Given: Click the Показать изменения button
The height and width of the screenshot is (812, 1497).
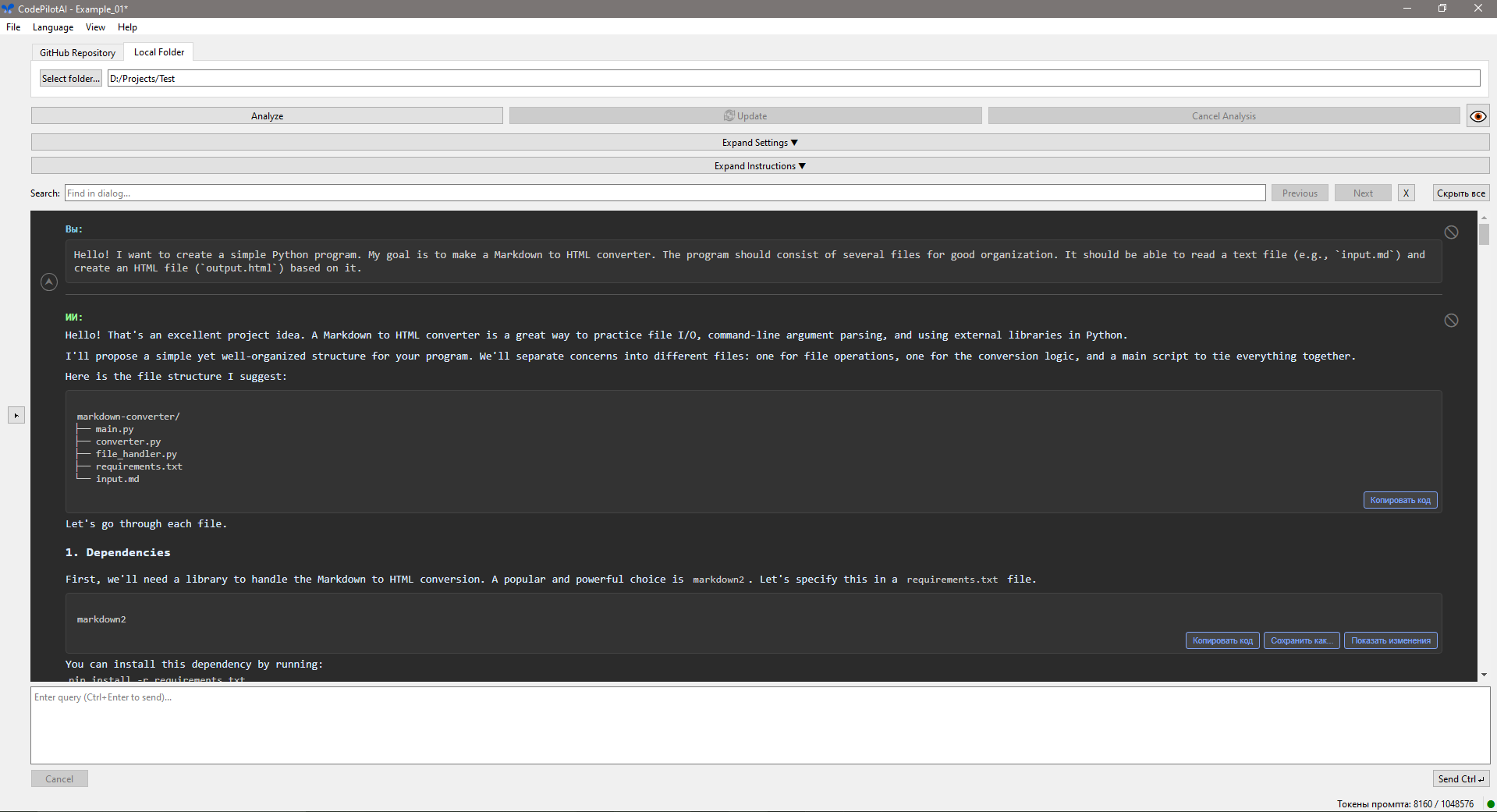Looking at the screenshot, I should click(x=1390, y=641).
